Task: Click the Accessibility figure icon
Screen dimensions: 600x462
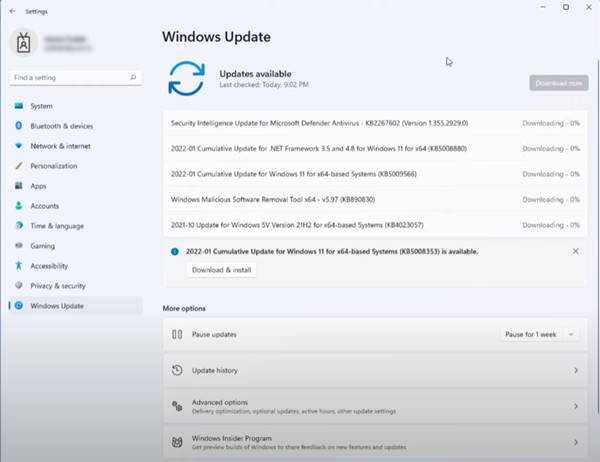Action: pyautogui.click(x=18, y=265)
